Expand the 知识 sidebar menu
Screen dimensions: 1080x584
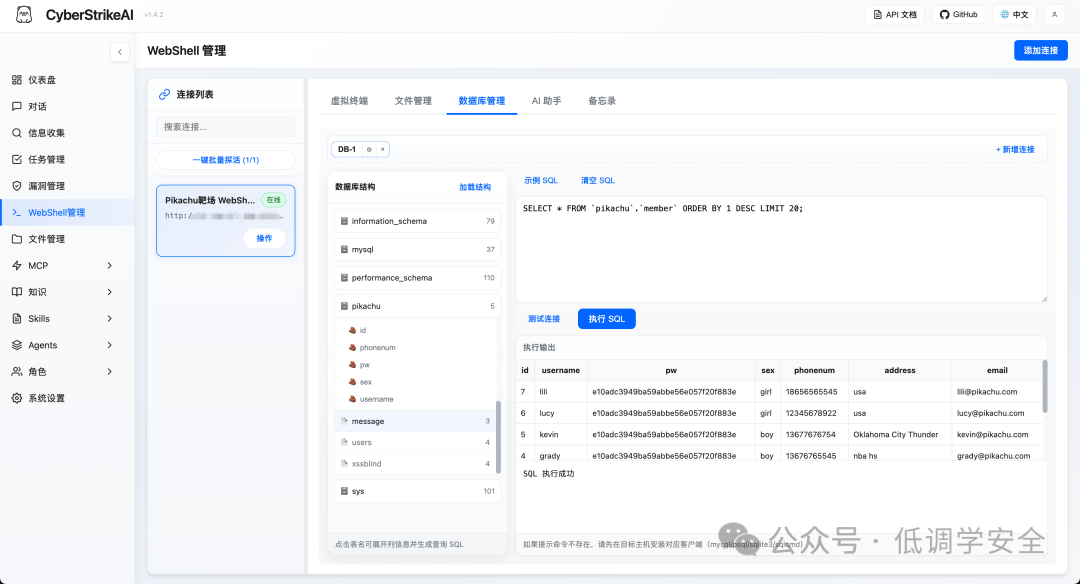click(67, 292)
